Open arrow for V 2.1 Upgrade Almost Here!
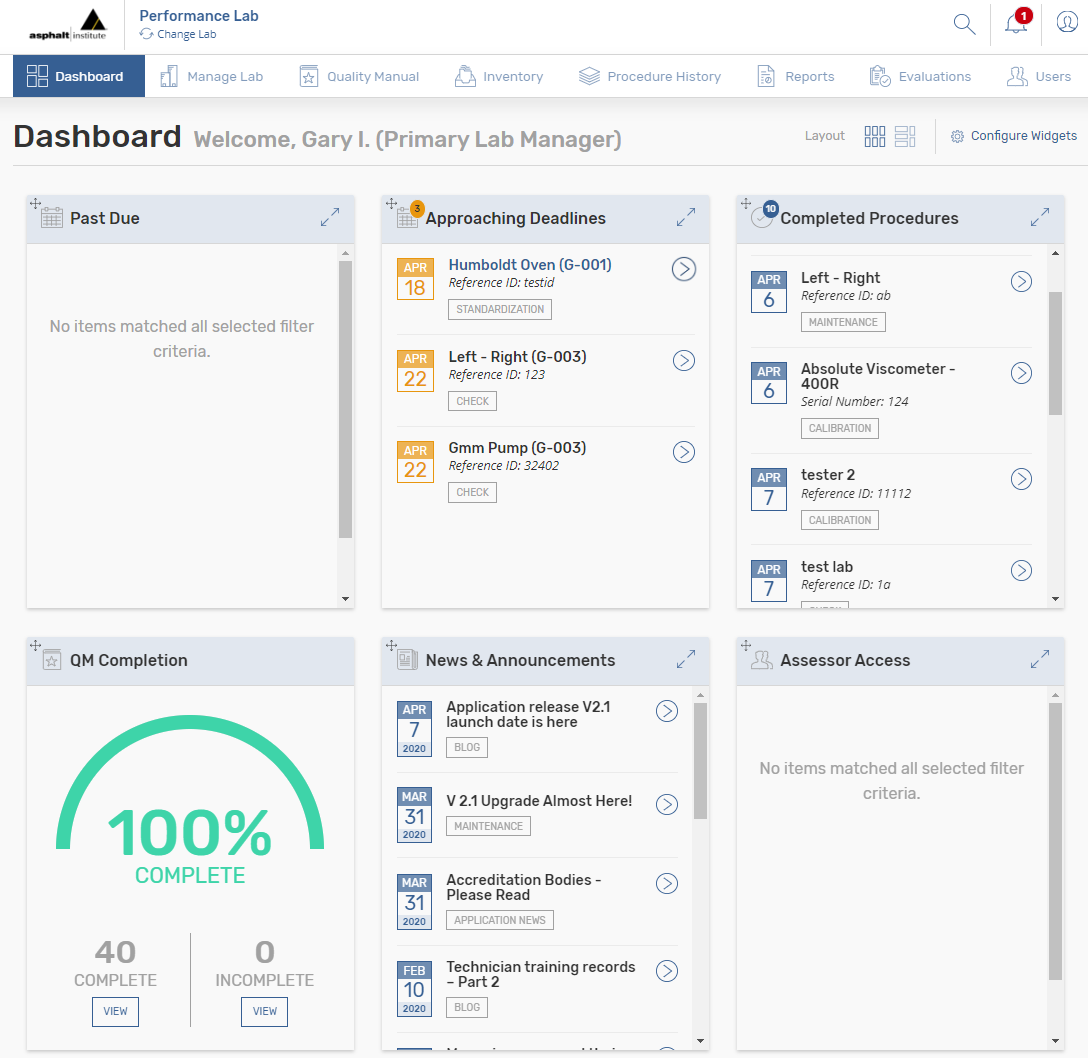1088x1058 pixels. click(x=667, y=804)
